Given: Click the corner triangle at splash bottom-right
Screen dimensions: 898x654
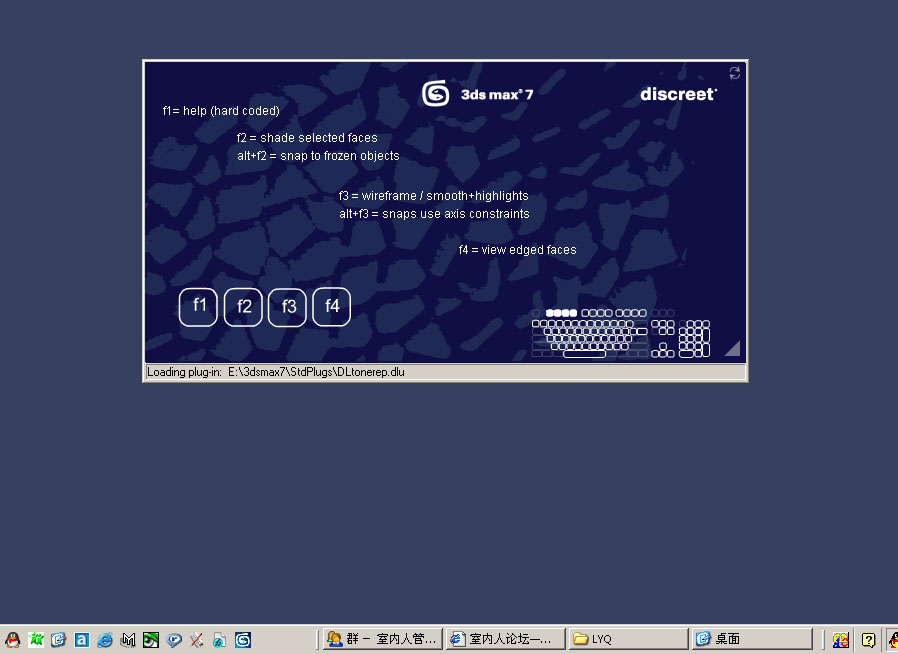Looking at the screenshot, I should (733, 349).
